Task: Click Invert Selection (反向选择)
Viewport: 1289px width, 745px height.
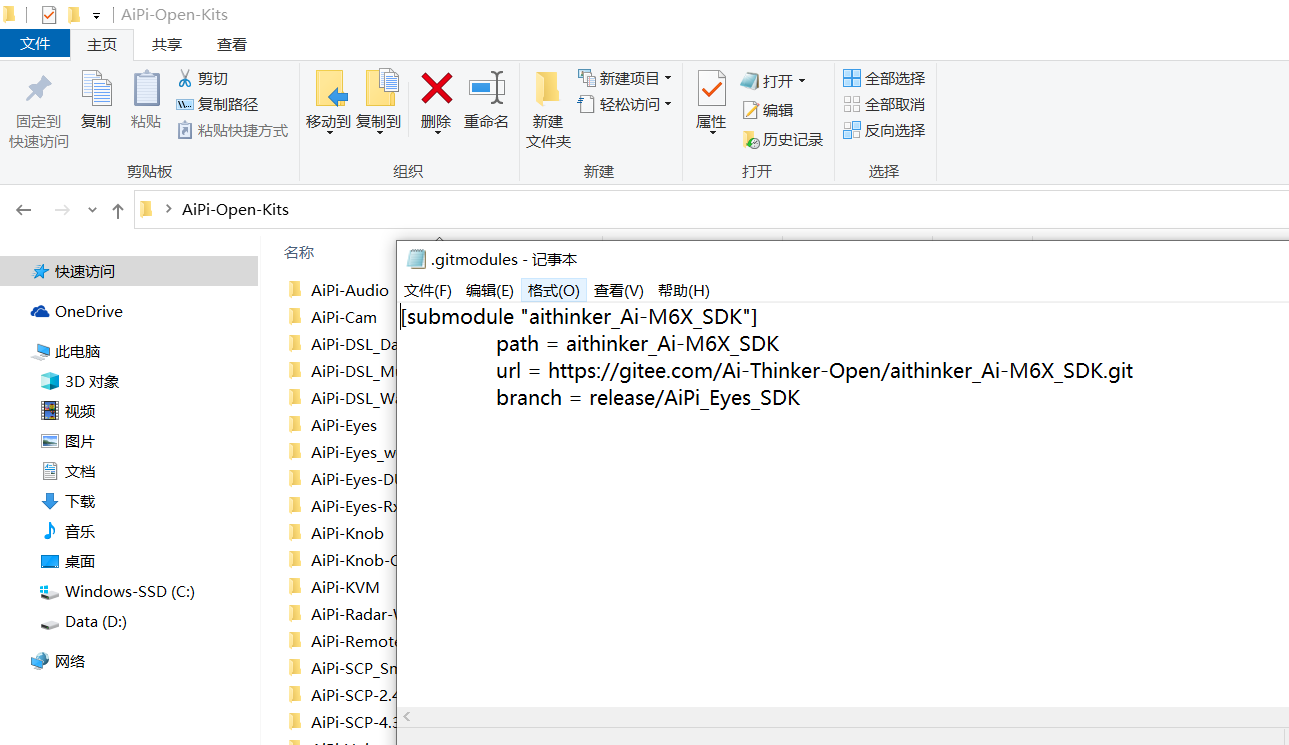Action: (x=884, y=130)
